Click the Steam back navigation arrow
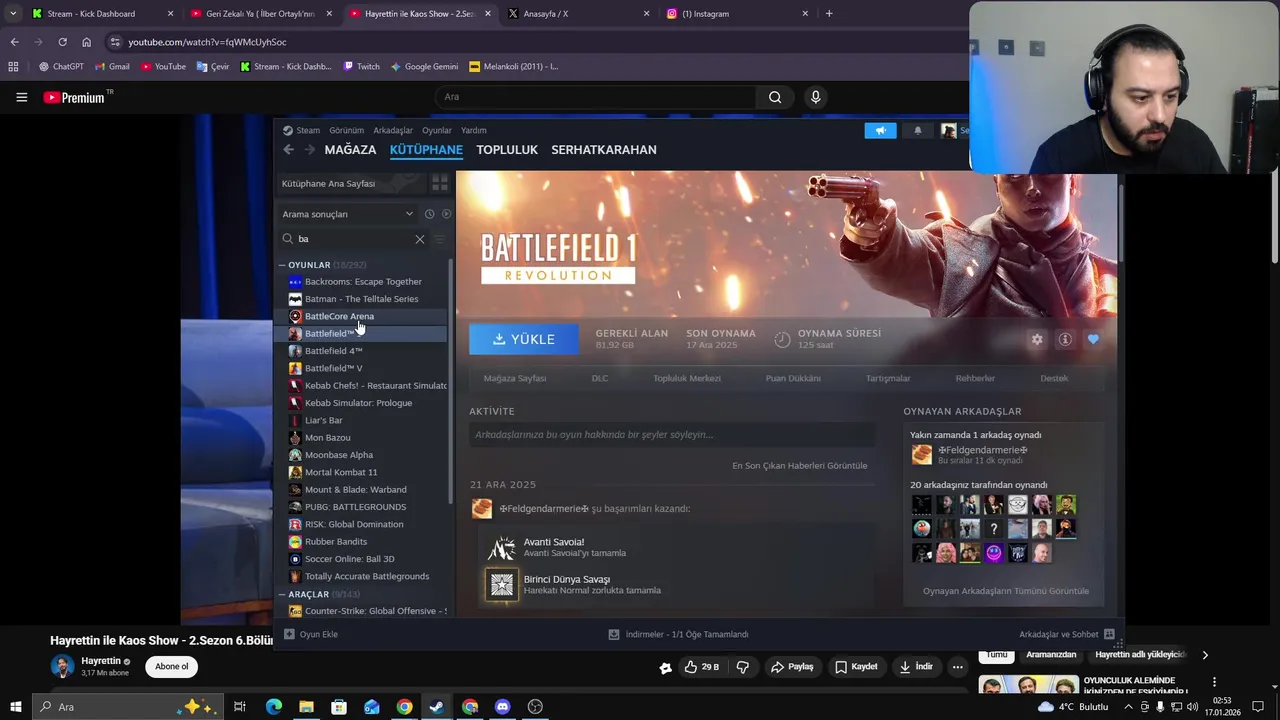 pos(288,150)
